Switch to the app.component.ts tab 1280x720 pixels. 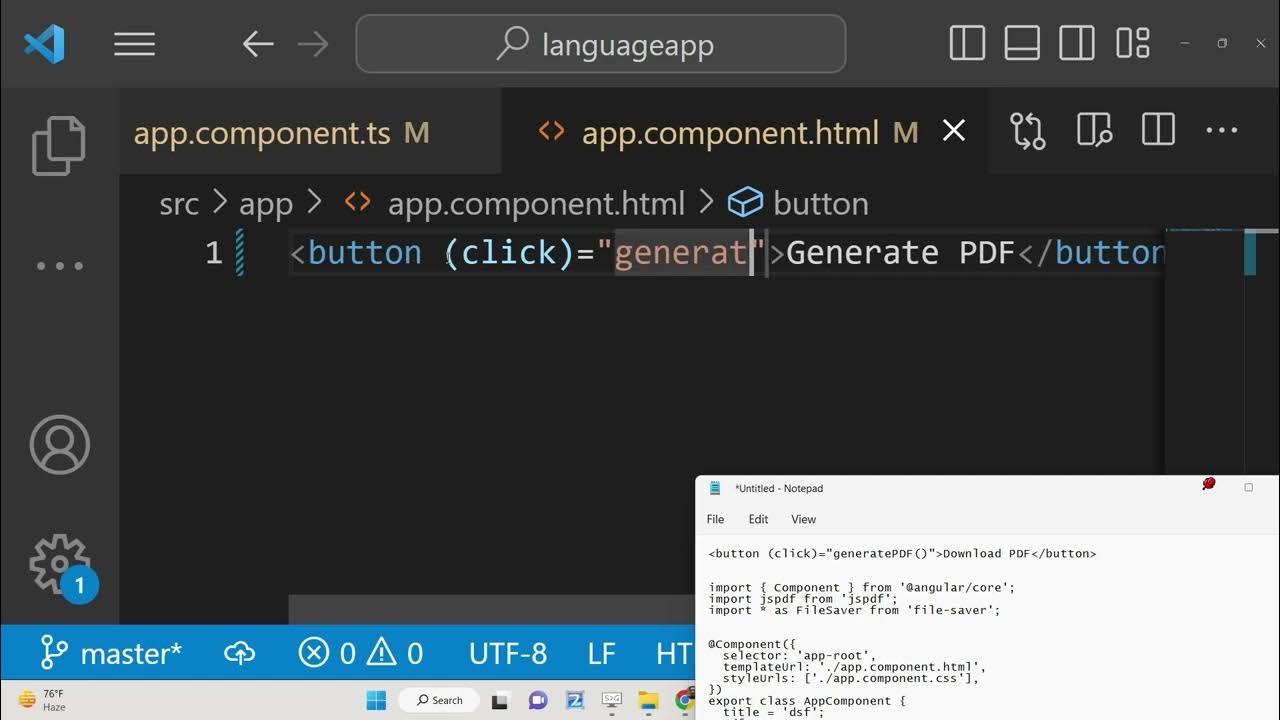pyautogui.click(x=262, y=133)
